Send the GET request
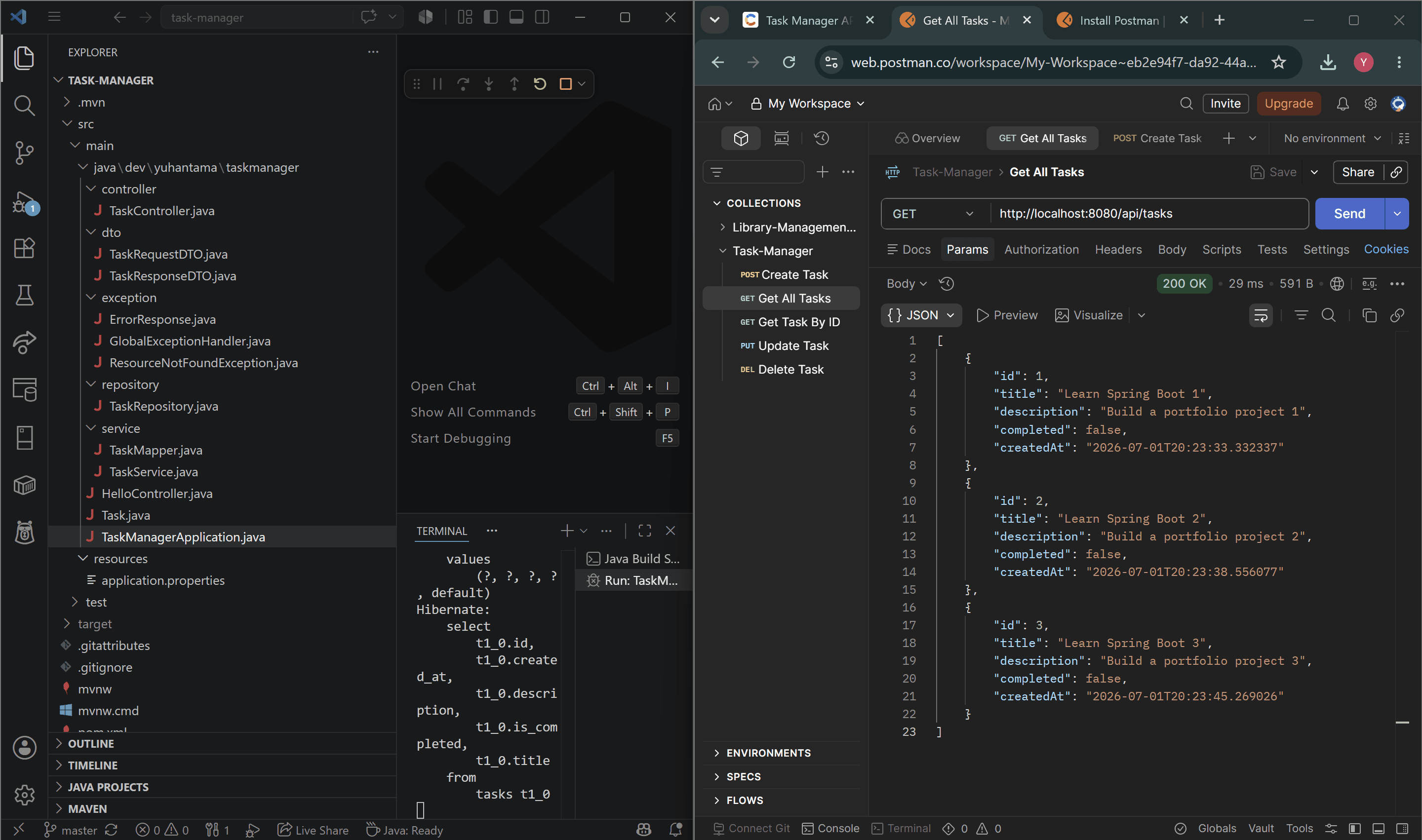 [x=1349, y=213]
